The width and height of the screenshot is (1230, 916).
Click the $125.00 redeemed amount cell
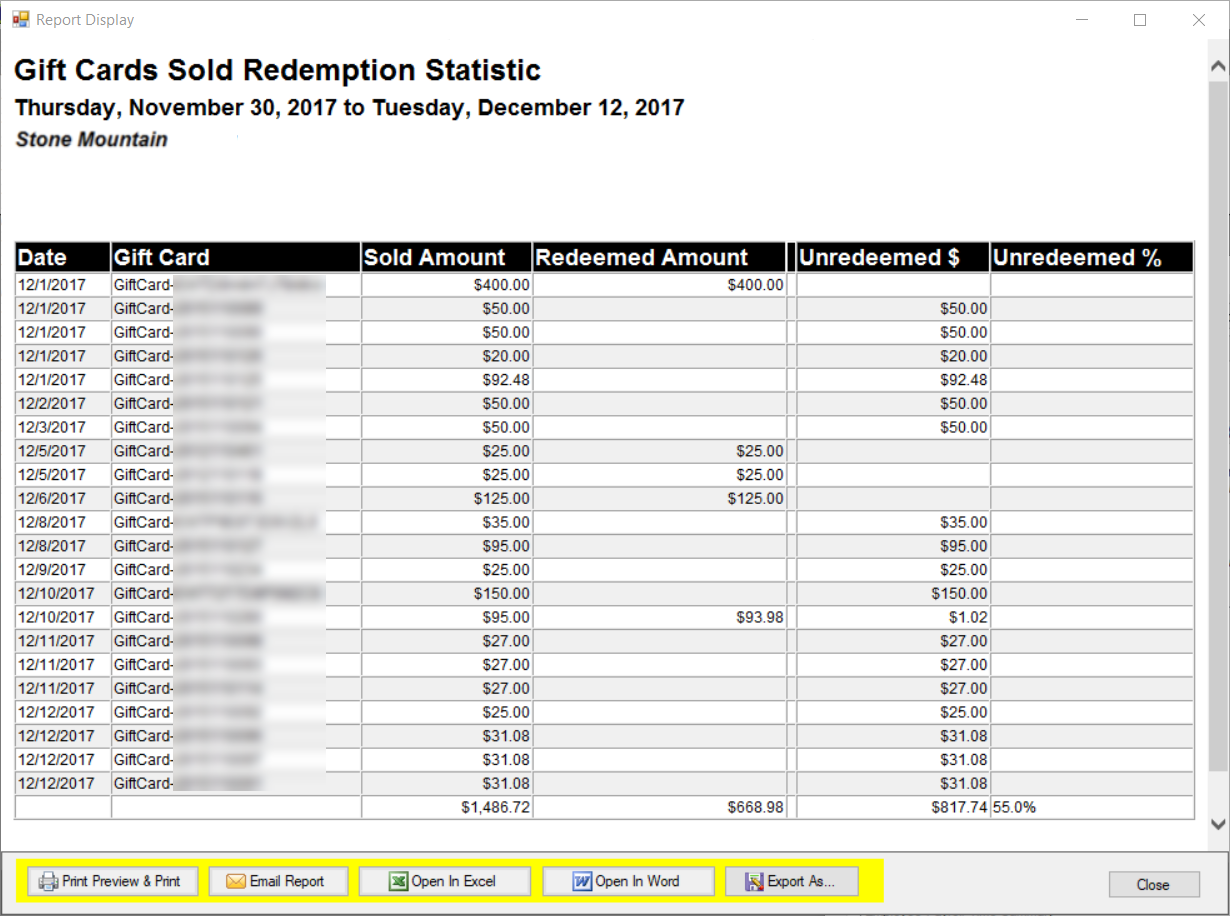coord(660,498)
